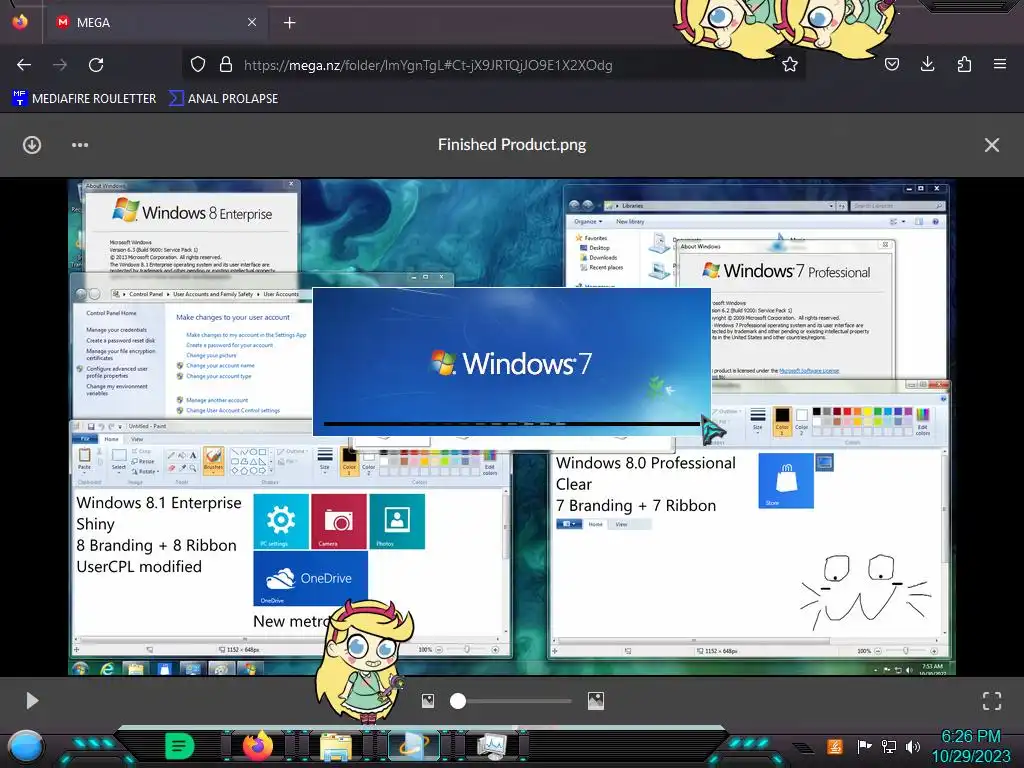Open the highlighted Internet Explorer taskbar icon
The image size is (1024, 768).
pyautogui.click(x=413, y=746)
